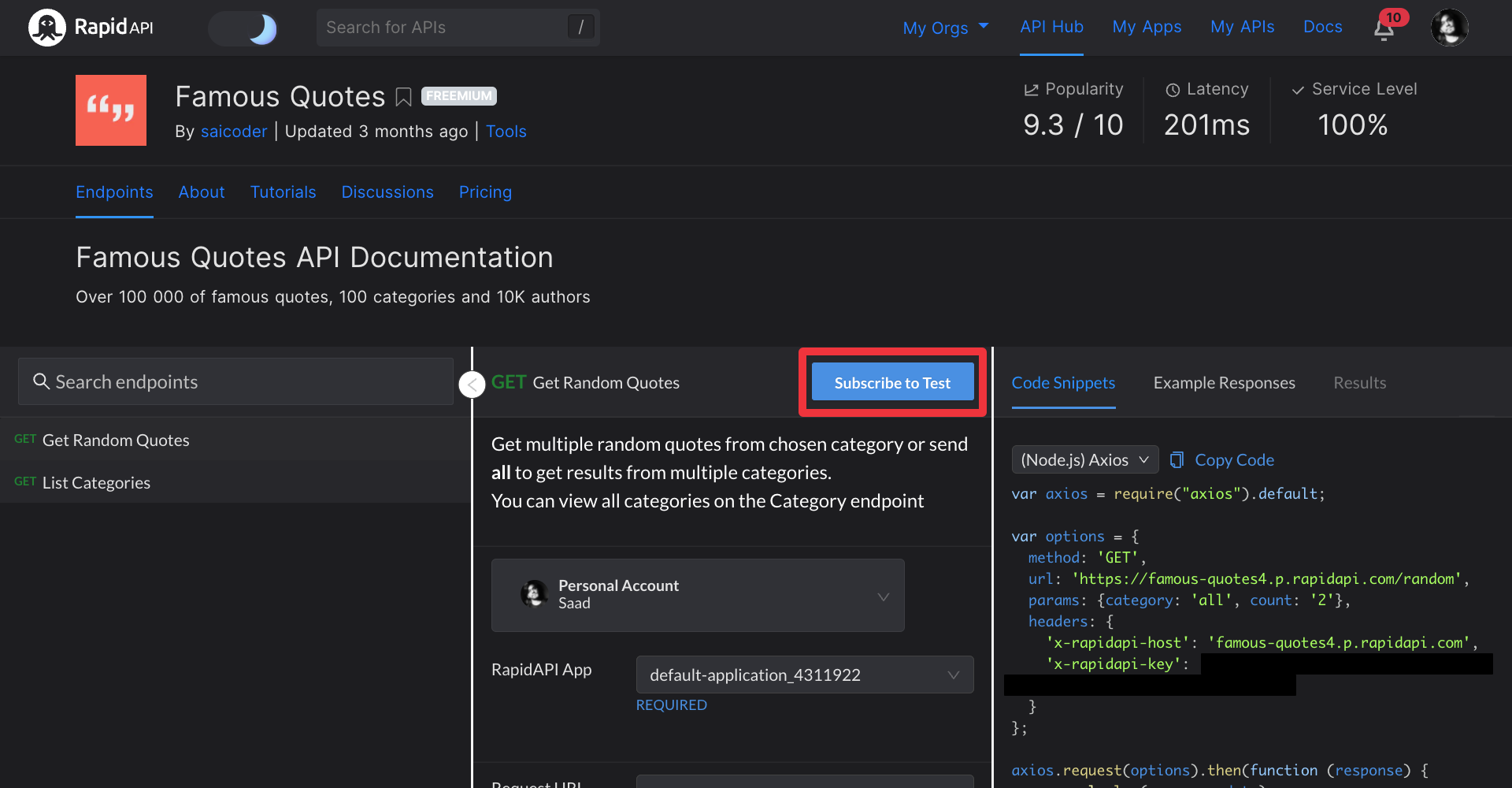This screenshot has width=1512, height=788.
Task: Open My APIs
Action: pos(1242,27)
